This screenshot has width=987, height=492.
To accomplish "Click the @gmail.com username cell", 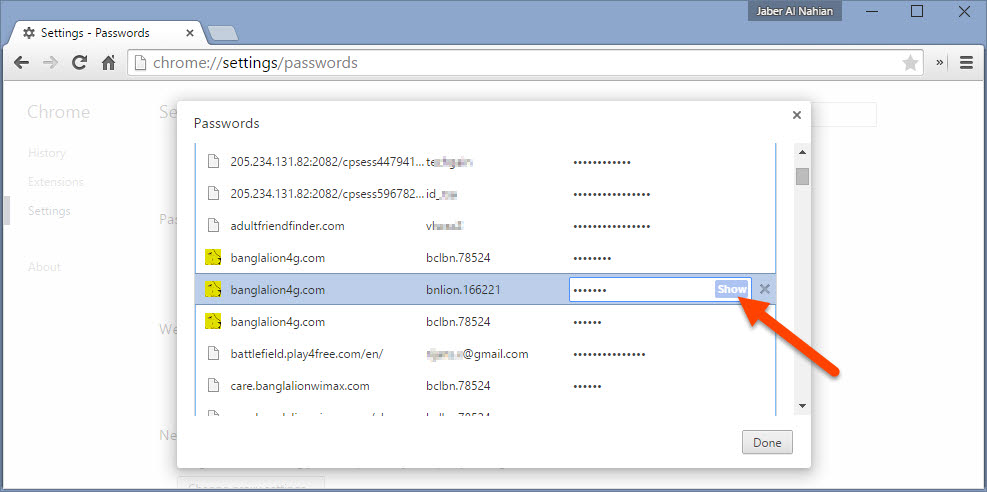I will pos(477,354).
